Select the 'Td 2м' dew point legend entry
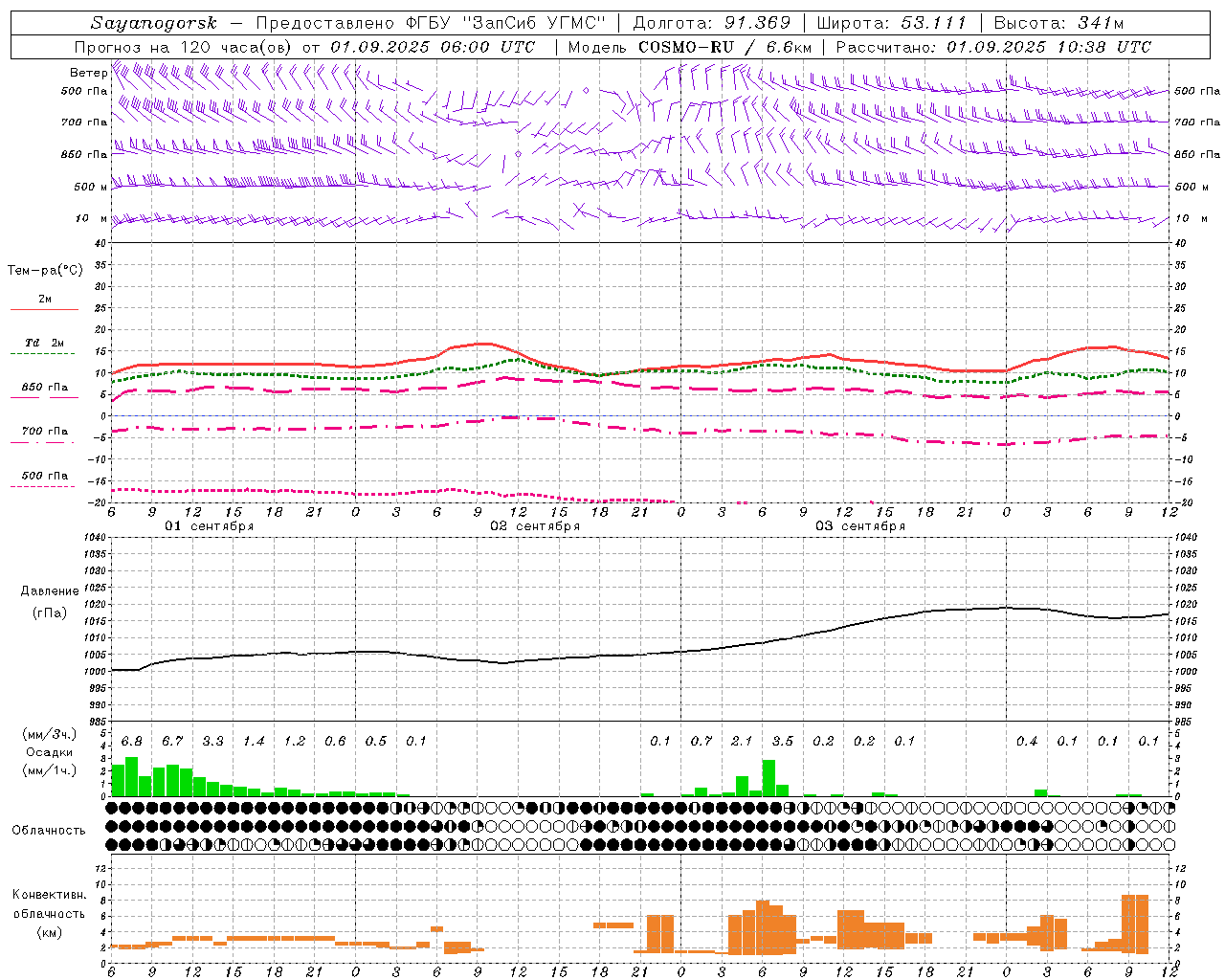The width and height of the screenshot is (1225, 980). 45,343
